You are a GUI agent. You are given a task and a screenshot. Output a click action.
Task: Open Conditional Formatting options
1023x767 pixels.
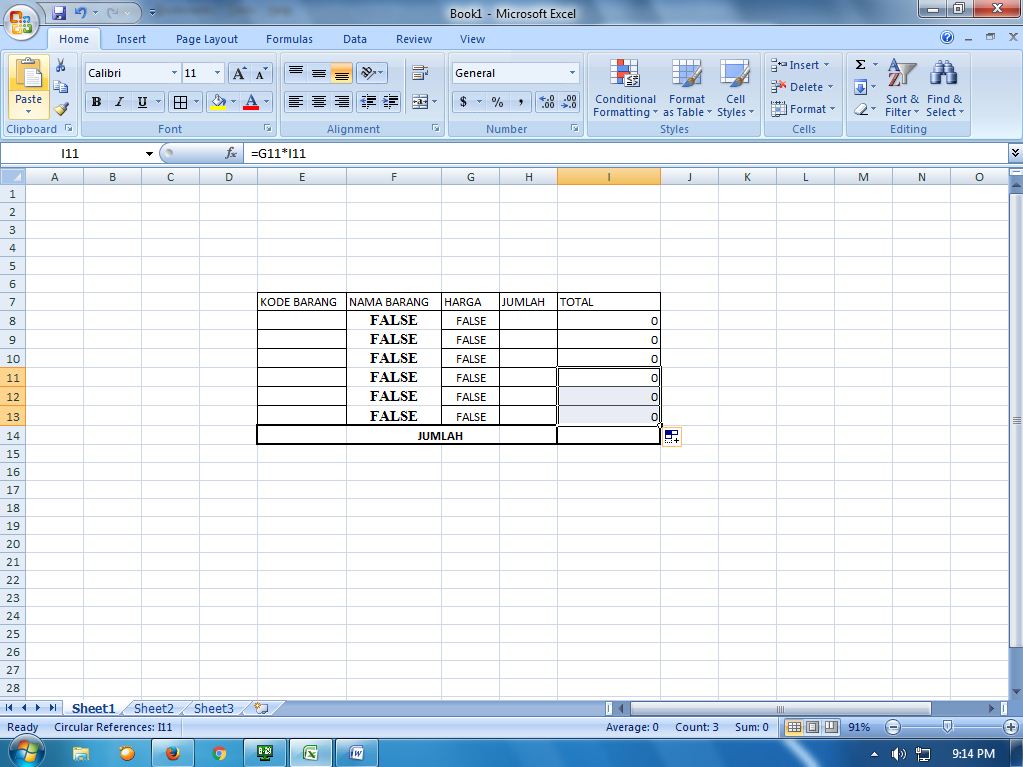pyautogui.click(x=624, y=89)
